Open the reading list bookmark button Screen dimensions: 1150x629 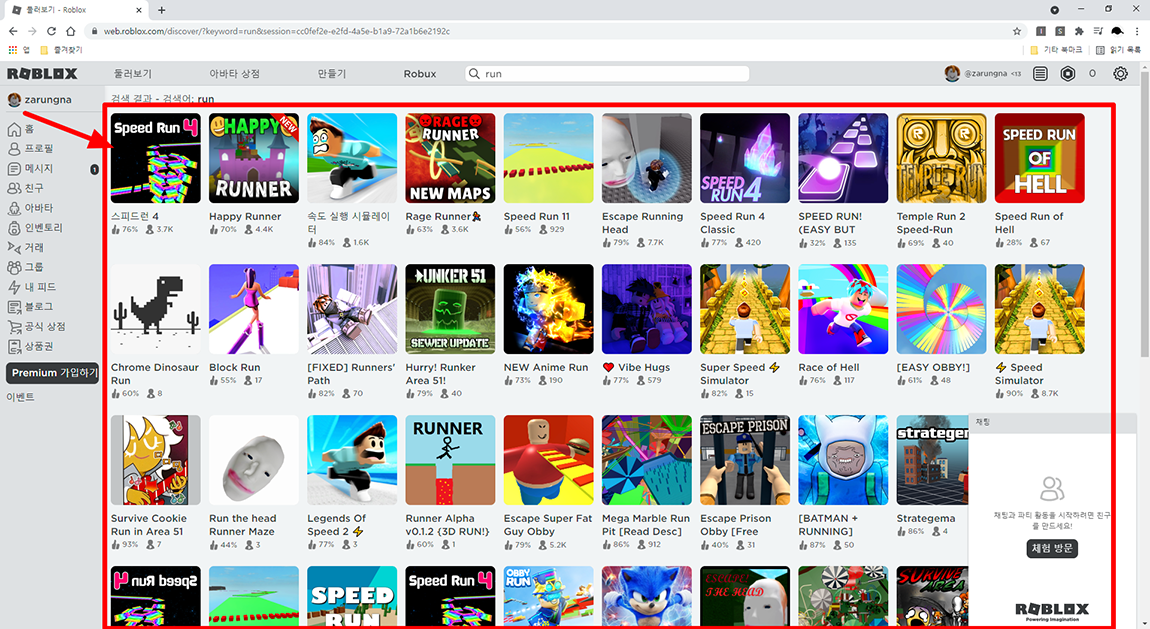click(x=1118, y=50)
